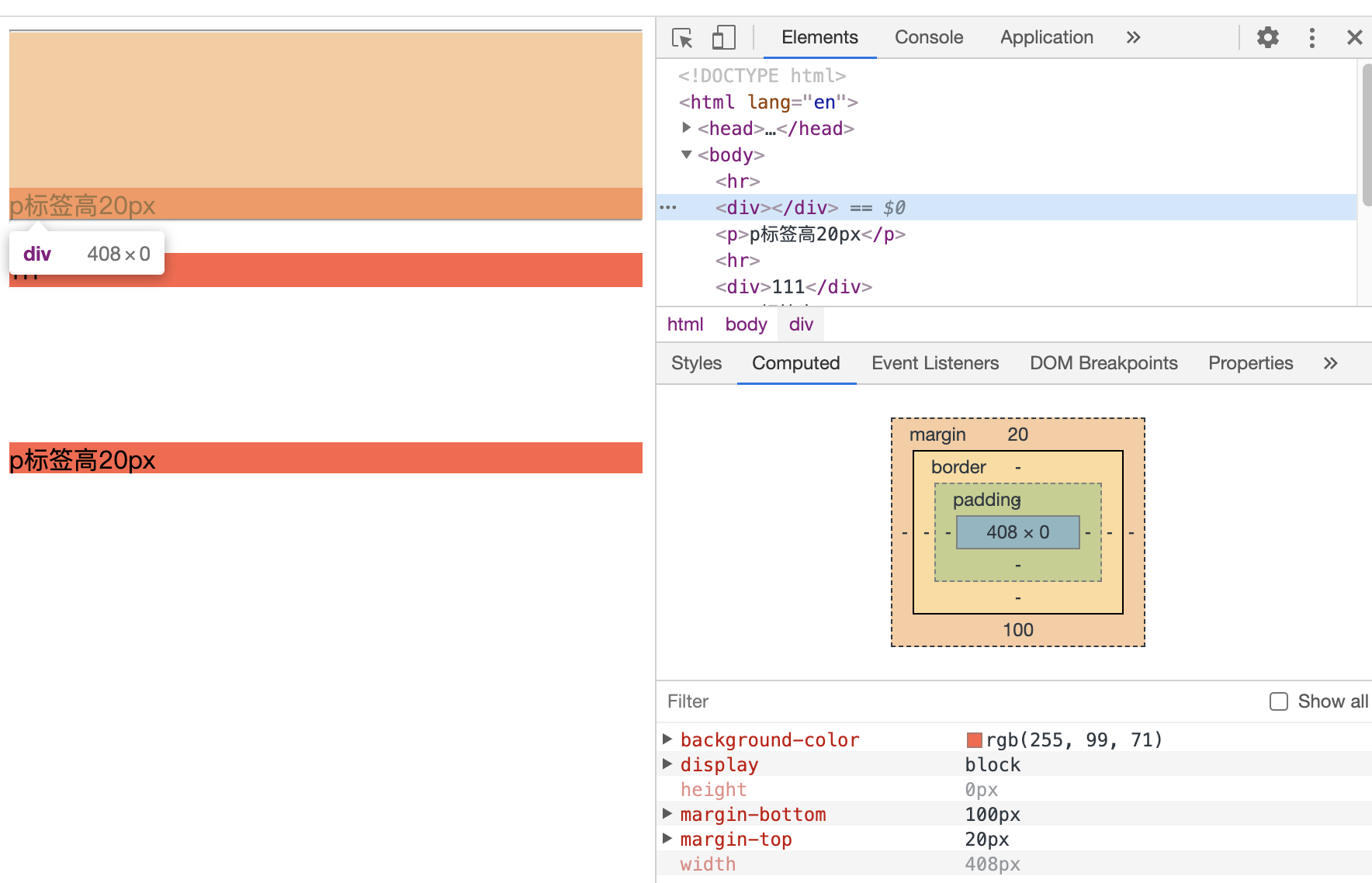Open actions dots for selected div row
The width and height of the screenshot is (1372, 883).
pyautogui.click(x=667, y=207)
